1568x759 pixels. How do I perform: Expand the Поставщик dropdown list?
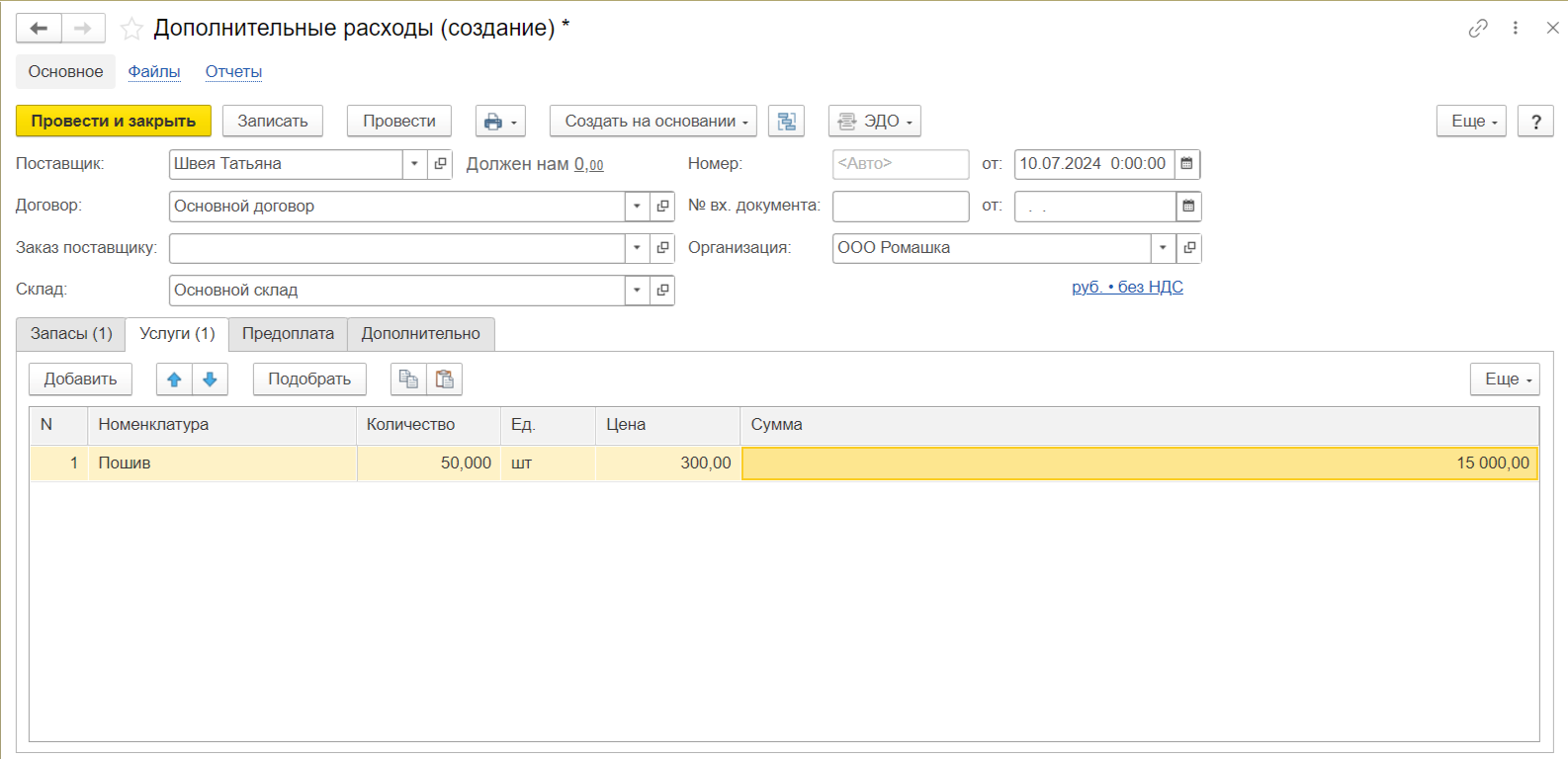click(414, 164)
